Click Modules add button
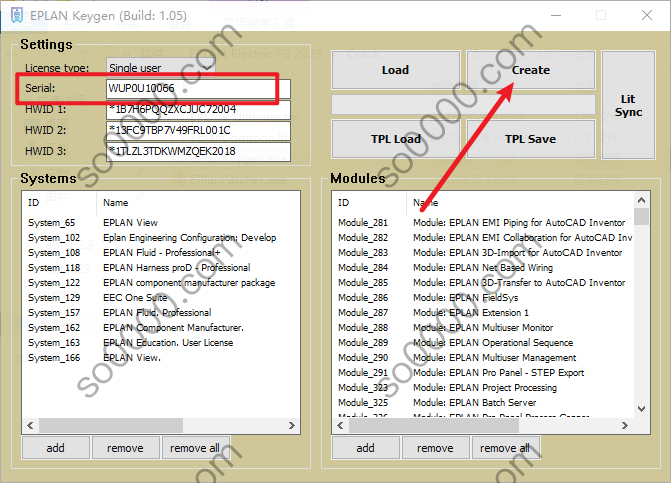 365,448
